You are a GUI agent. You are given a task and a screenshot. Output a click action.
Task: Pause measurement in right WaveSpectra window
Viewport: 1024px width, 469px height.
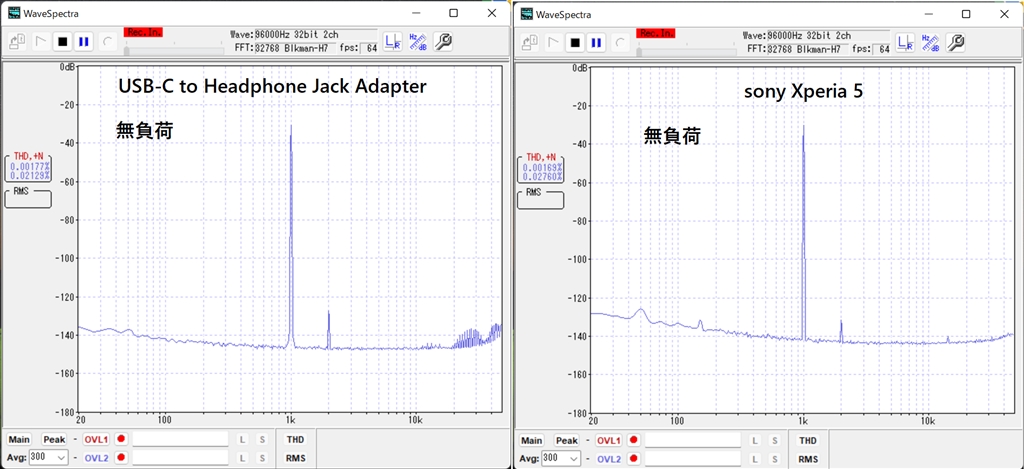(x=596, y=42)
